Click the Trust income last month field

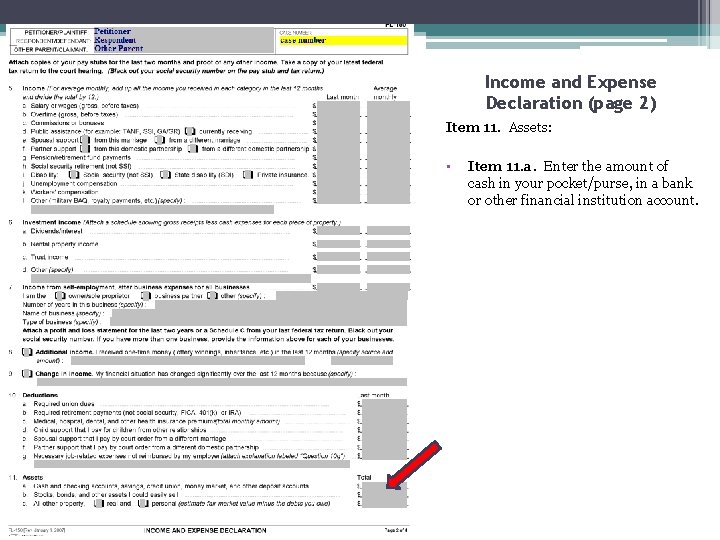tap(339, 257)
